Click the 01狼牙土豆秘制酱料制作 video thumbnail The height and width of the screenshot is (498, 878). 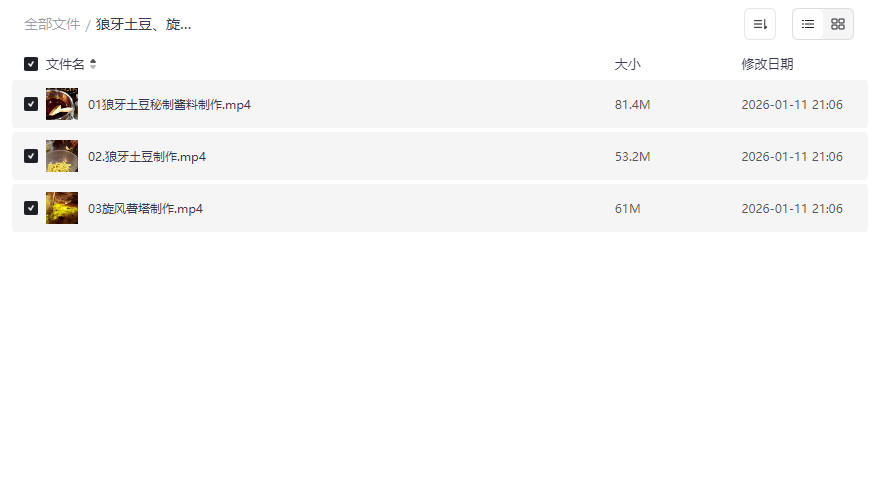click(62, 104)
